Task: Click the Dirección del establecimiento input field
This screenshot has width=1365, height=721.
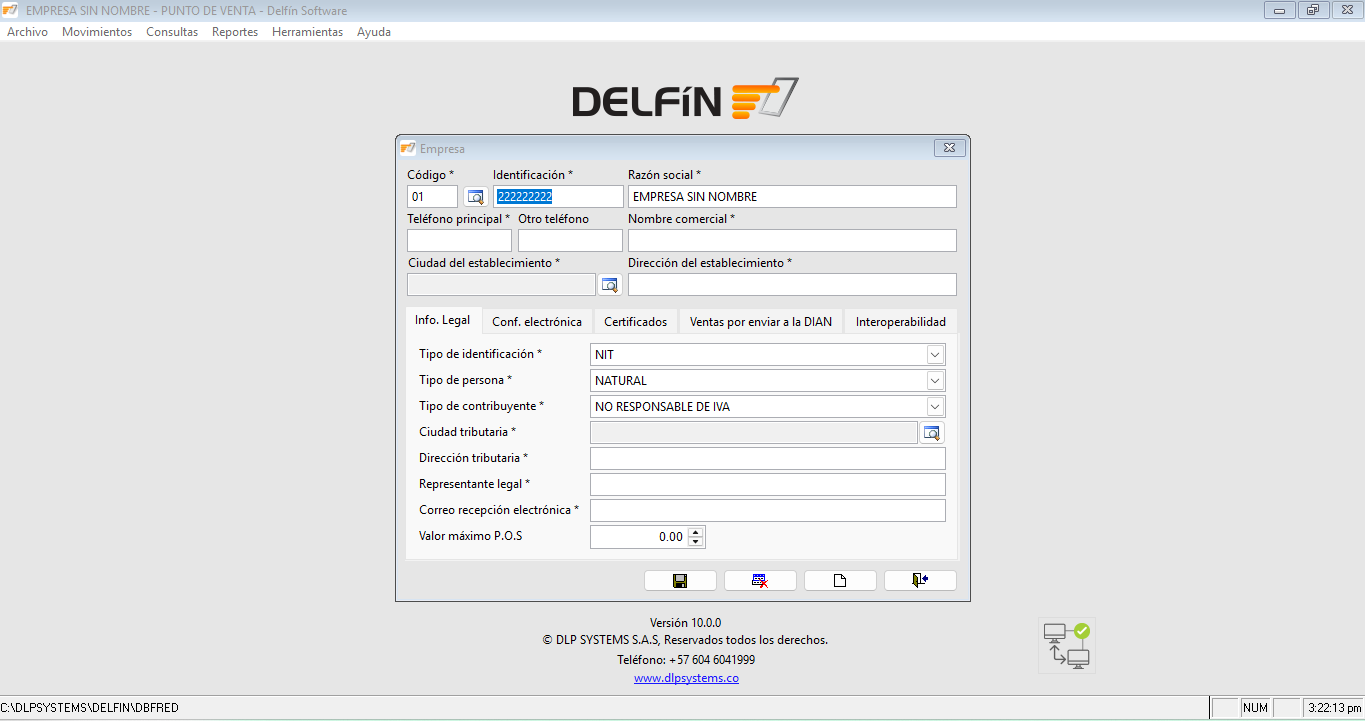Action: point(792,285)
